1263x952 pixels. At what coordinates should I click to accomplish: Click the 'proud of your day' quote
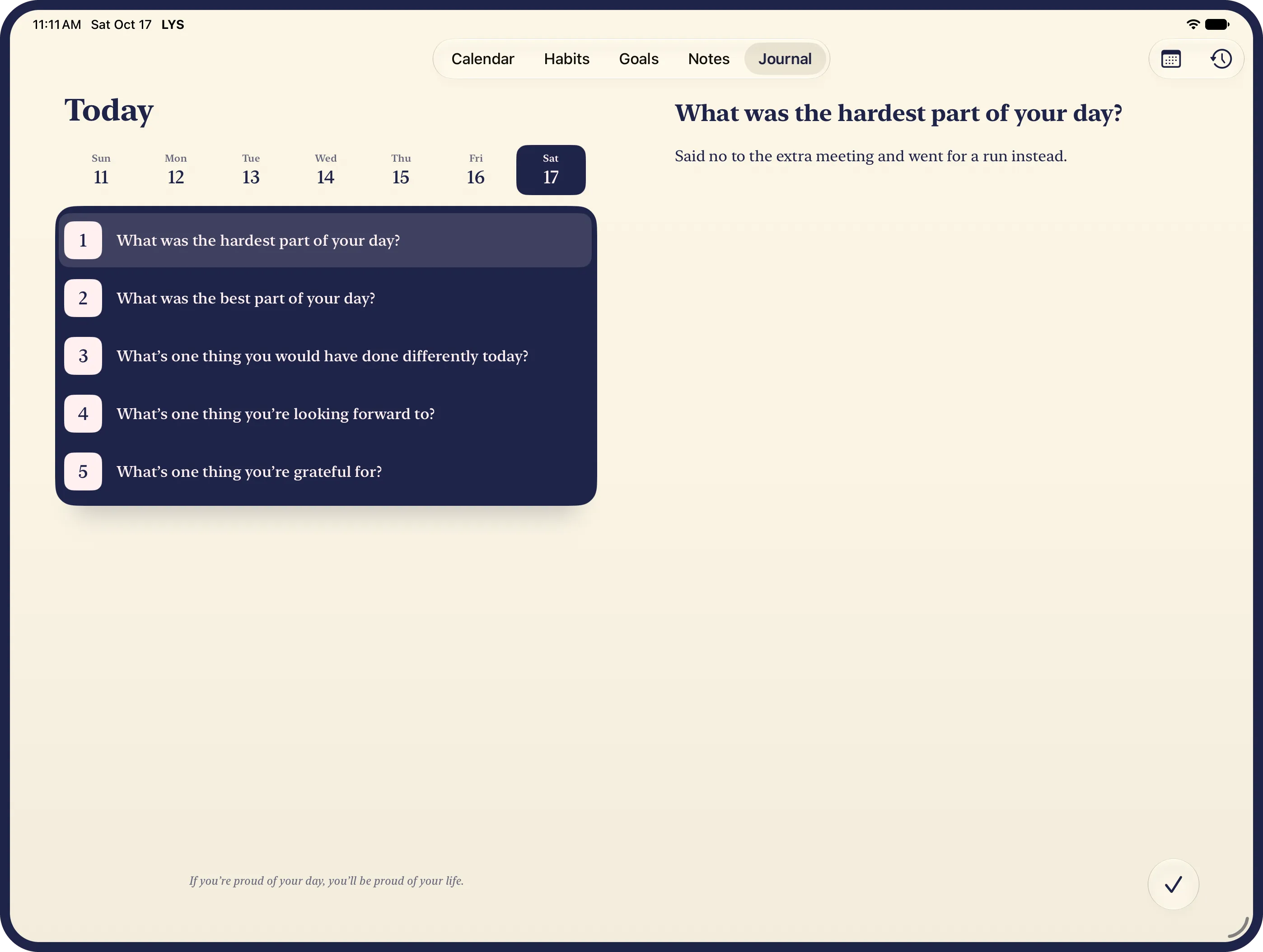pyautogui.click(x=326, y=881)
